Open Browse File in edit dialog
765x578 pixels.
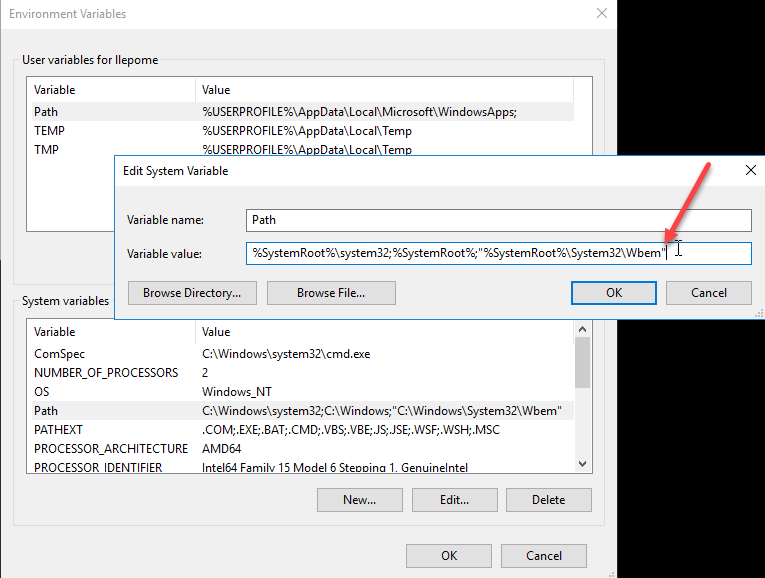coord(331,293)
